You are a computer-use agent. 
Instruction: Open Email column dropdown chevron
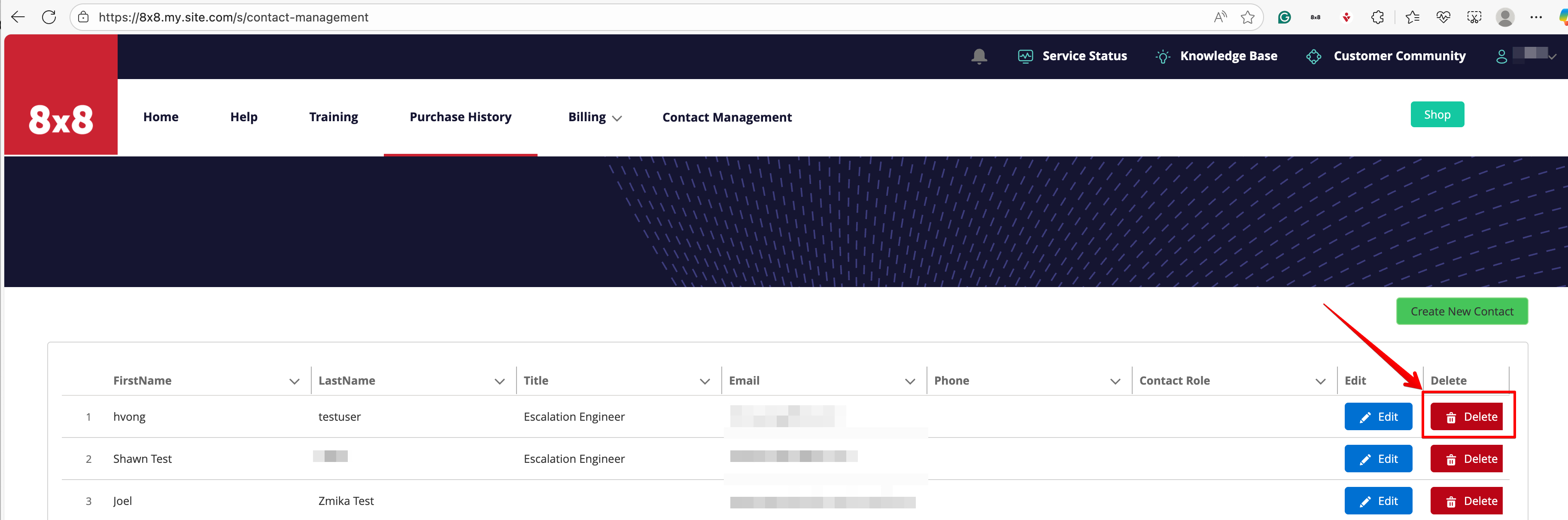[909, 381]
